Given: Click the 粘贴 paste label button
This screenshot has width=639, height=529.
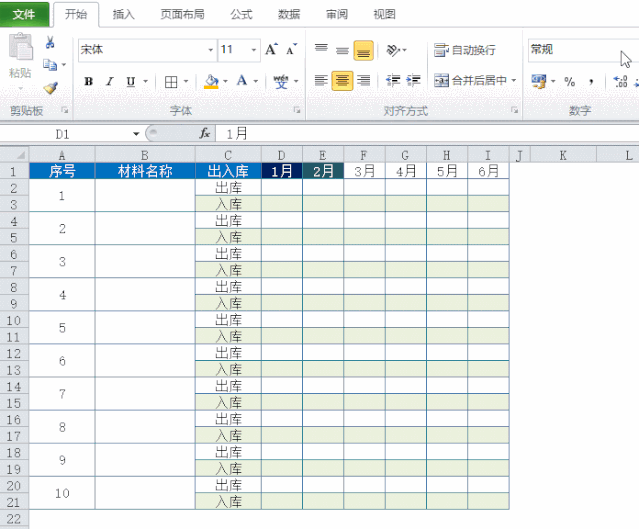Looking at the screenshot, I should pos(20,73).
